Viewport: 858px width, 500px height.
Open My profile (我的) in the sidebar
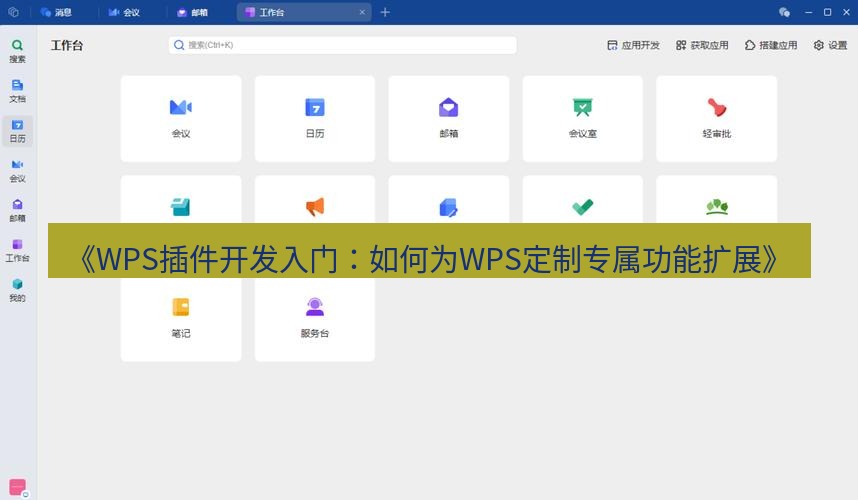click(x=18, y=290)
